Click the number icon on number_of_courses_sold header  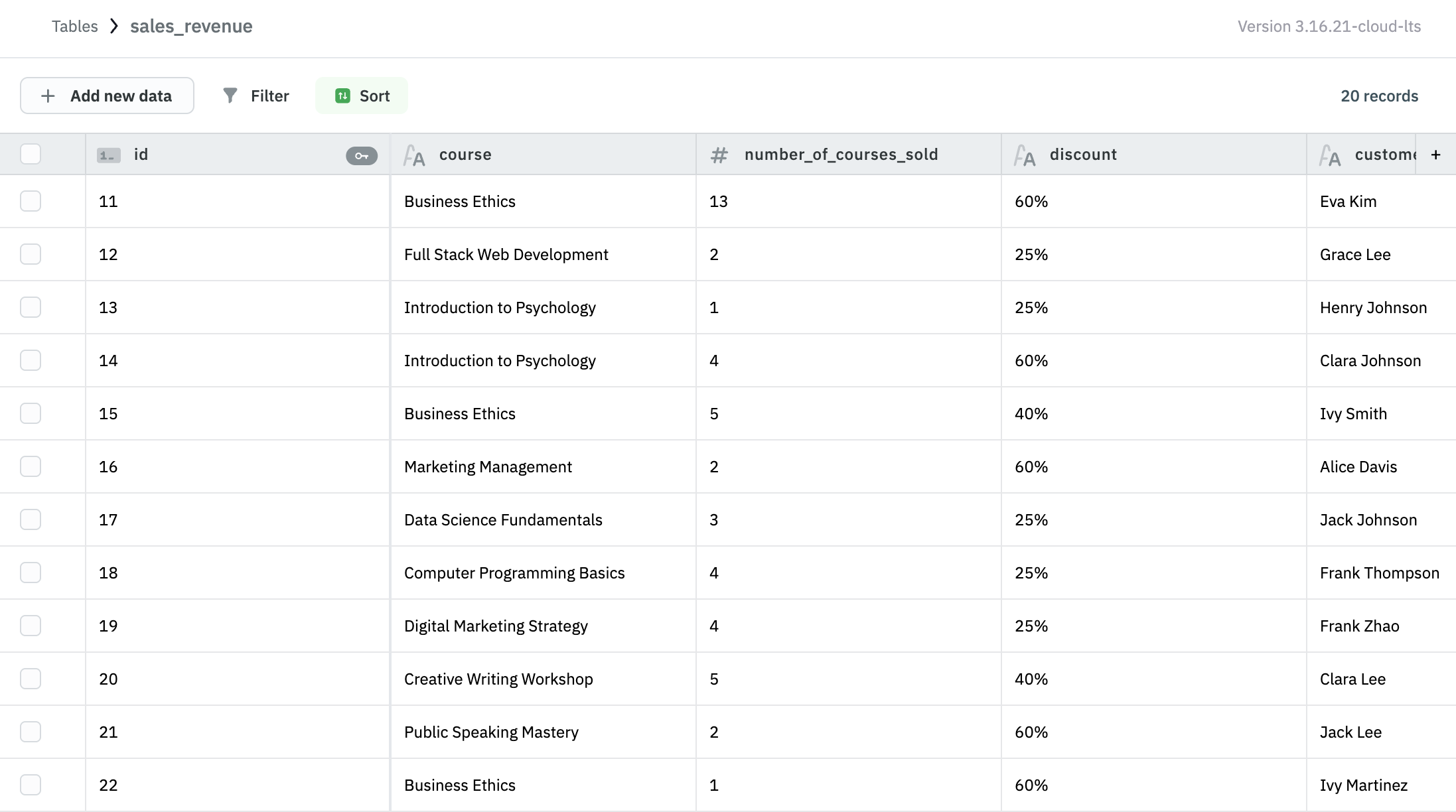coord(719,154)
